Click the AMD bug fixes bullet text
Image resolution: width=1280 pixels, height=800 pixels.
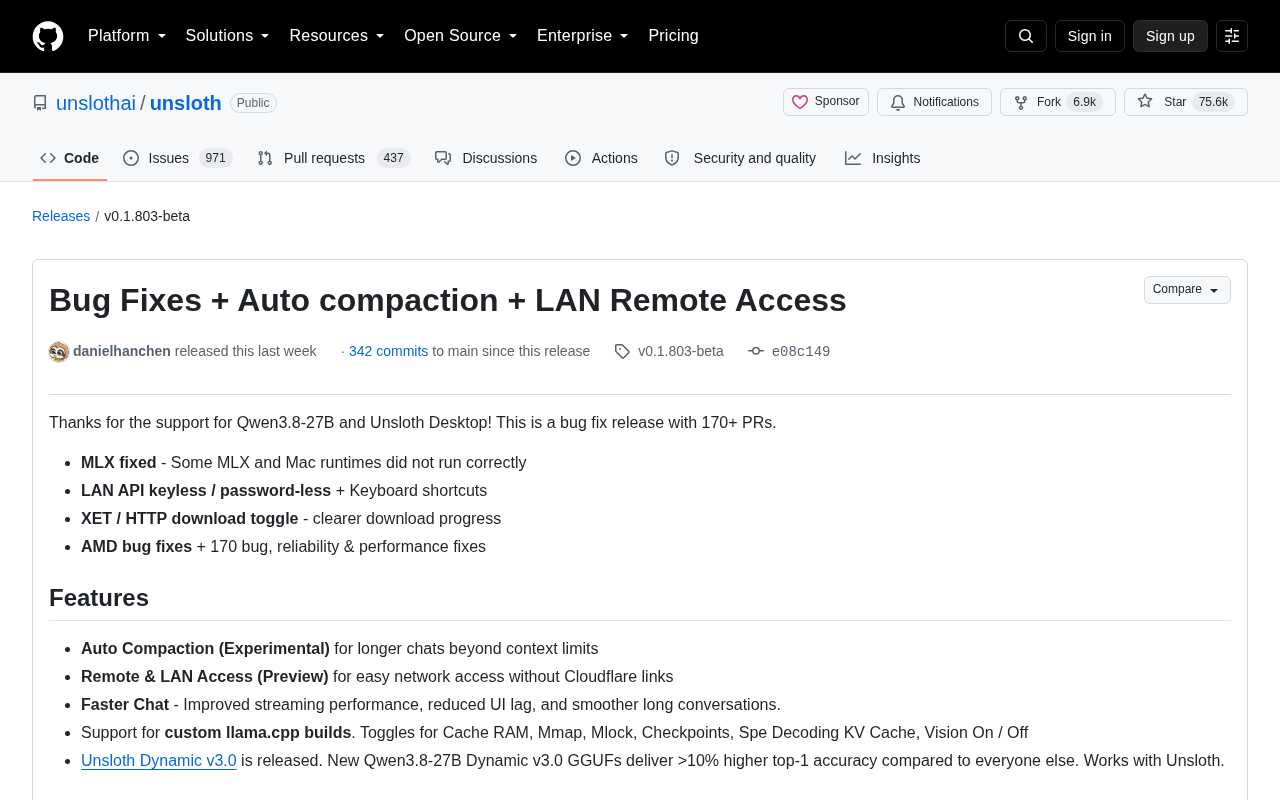[x=136, y=547]
